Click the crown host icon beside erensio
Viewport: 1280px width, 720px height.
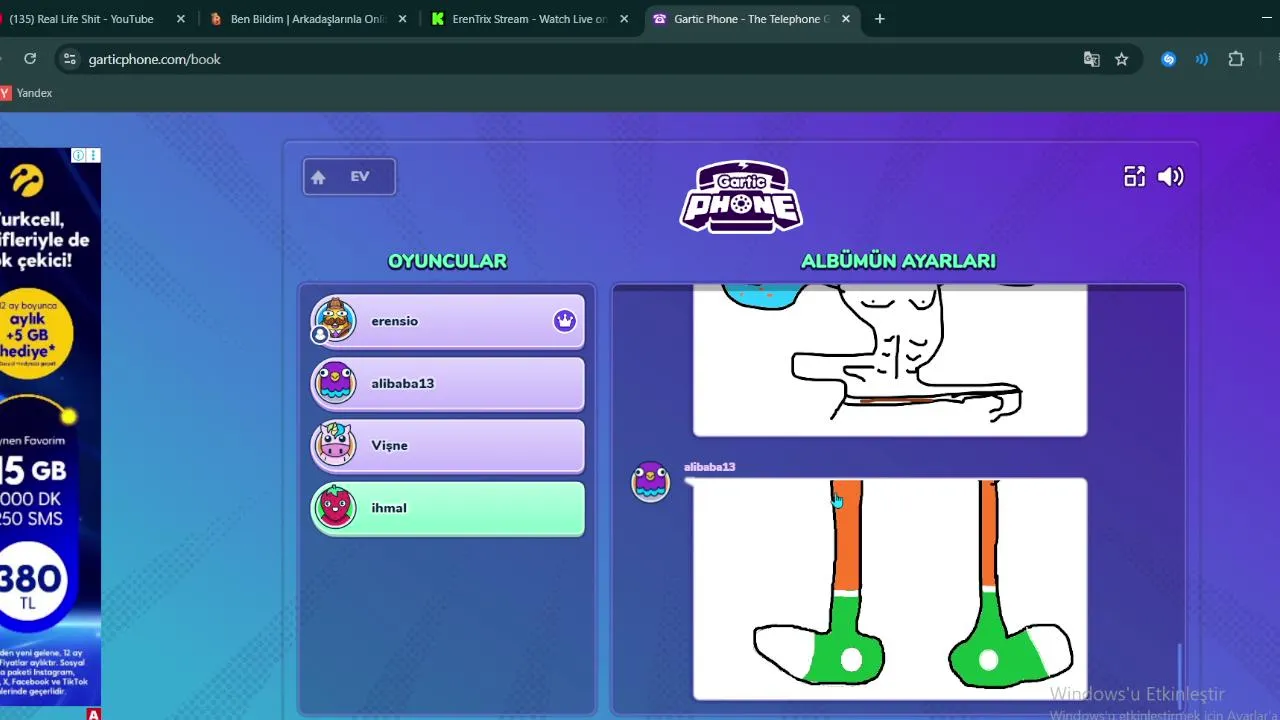(565, 321)
